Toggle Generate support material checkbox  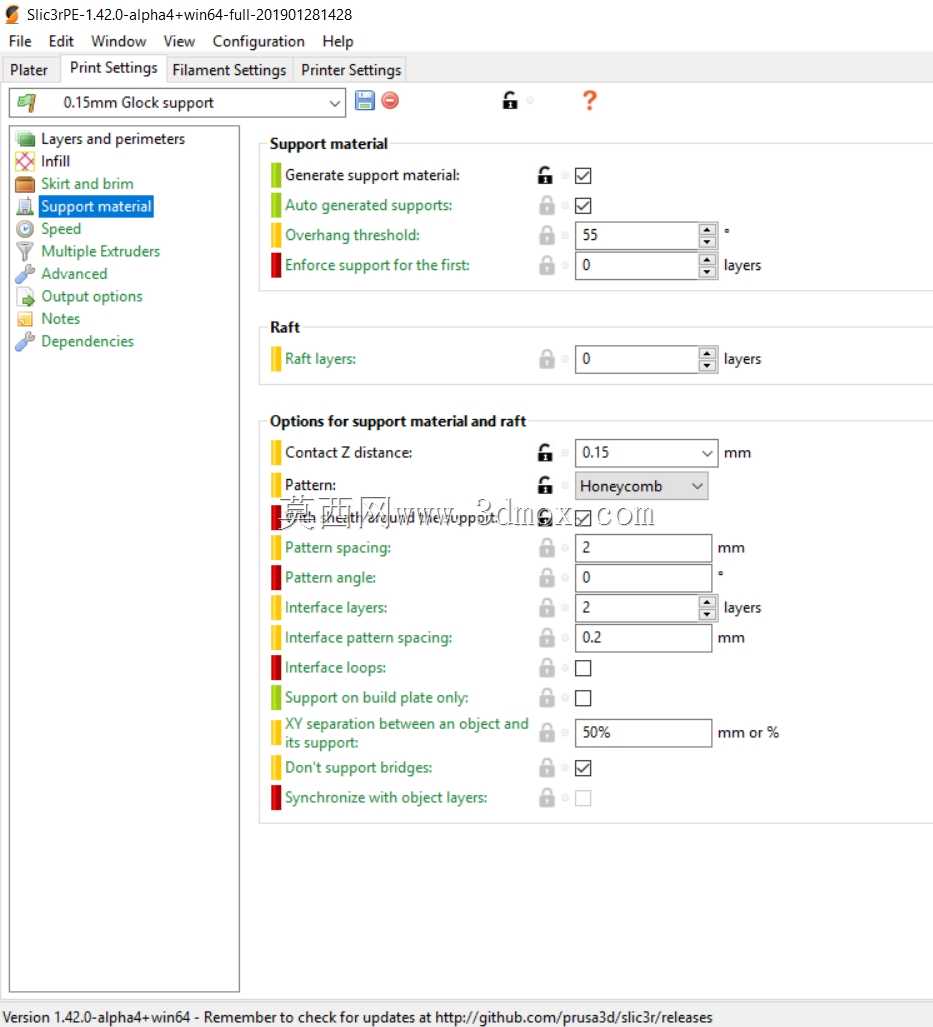[x=582, y=176]
